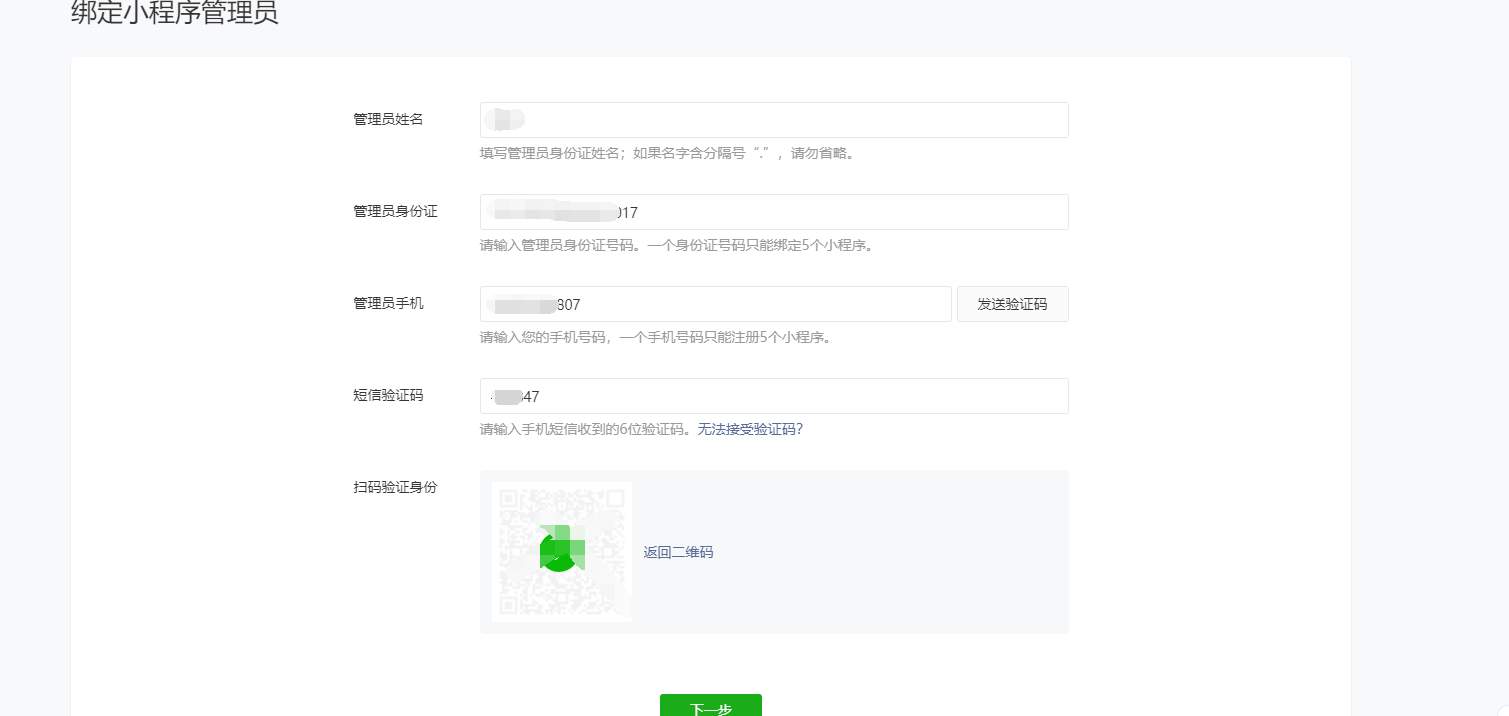Select the 管理员手机 phone number field
Viewport: 1509px width, 716px height.
(716, 304)
